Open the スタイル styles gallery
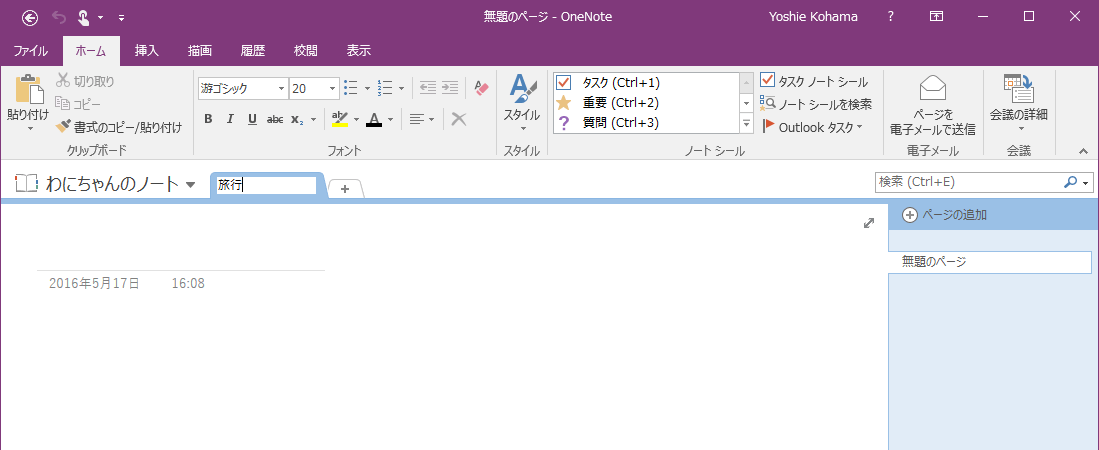The image size is (1099, 450). coord(521,102)
